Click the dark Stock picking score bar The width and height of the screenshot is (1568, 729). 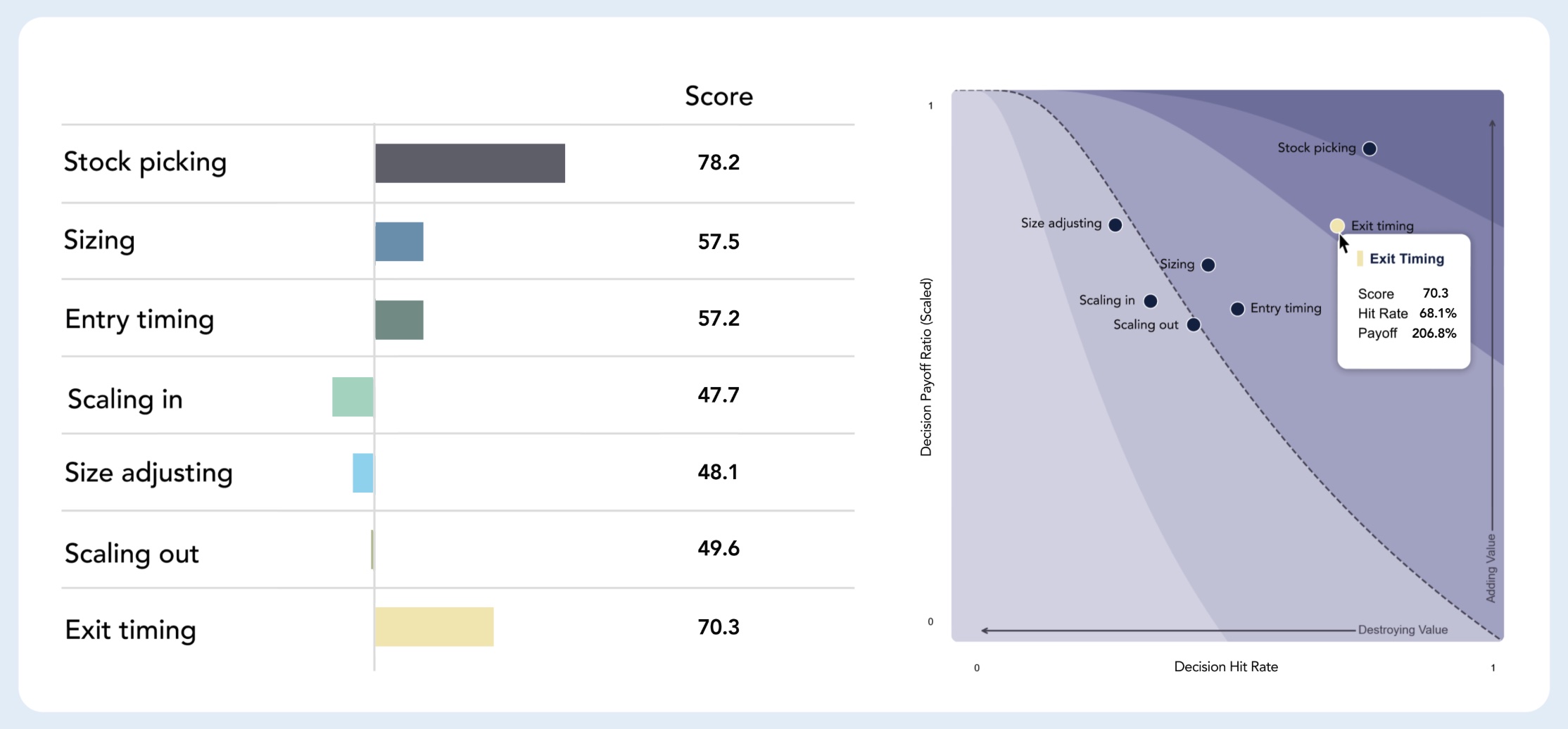point(470,163)
